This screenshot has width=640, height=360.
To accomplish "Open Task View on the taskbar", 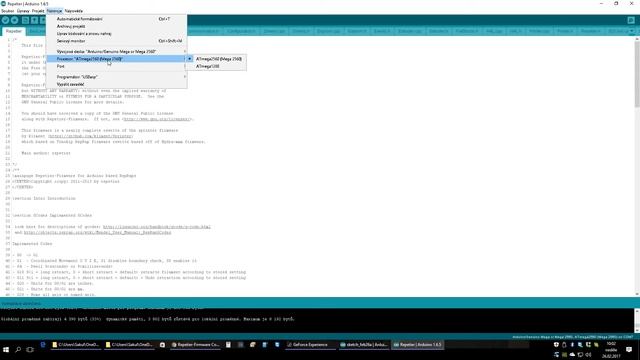I will (30, 350).
